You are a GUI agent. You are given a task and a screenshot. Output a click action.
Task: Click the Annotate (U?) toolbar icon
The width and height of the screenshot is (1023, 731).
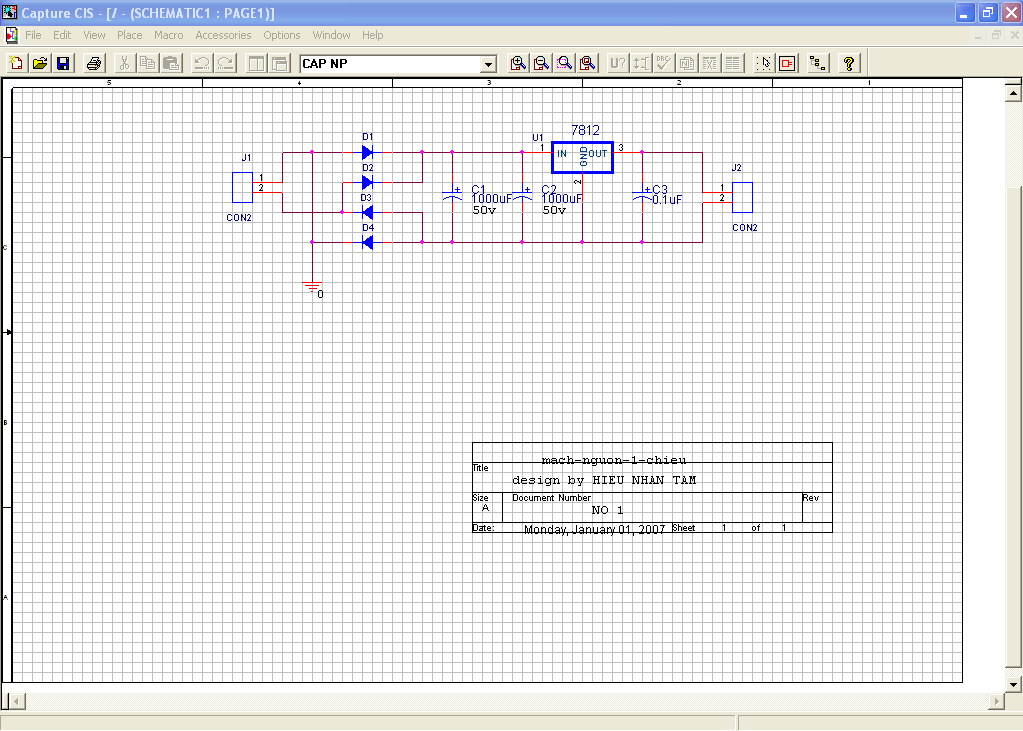coord(617,63)
